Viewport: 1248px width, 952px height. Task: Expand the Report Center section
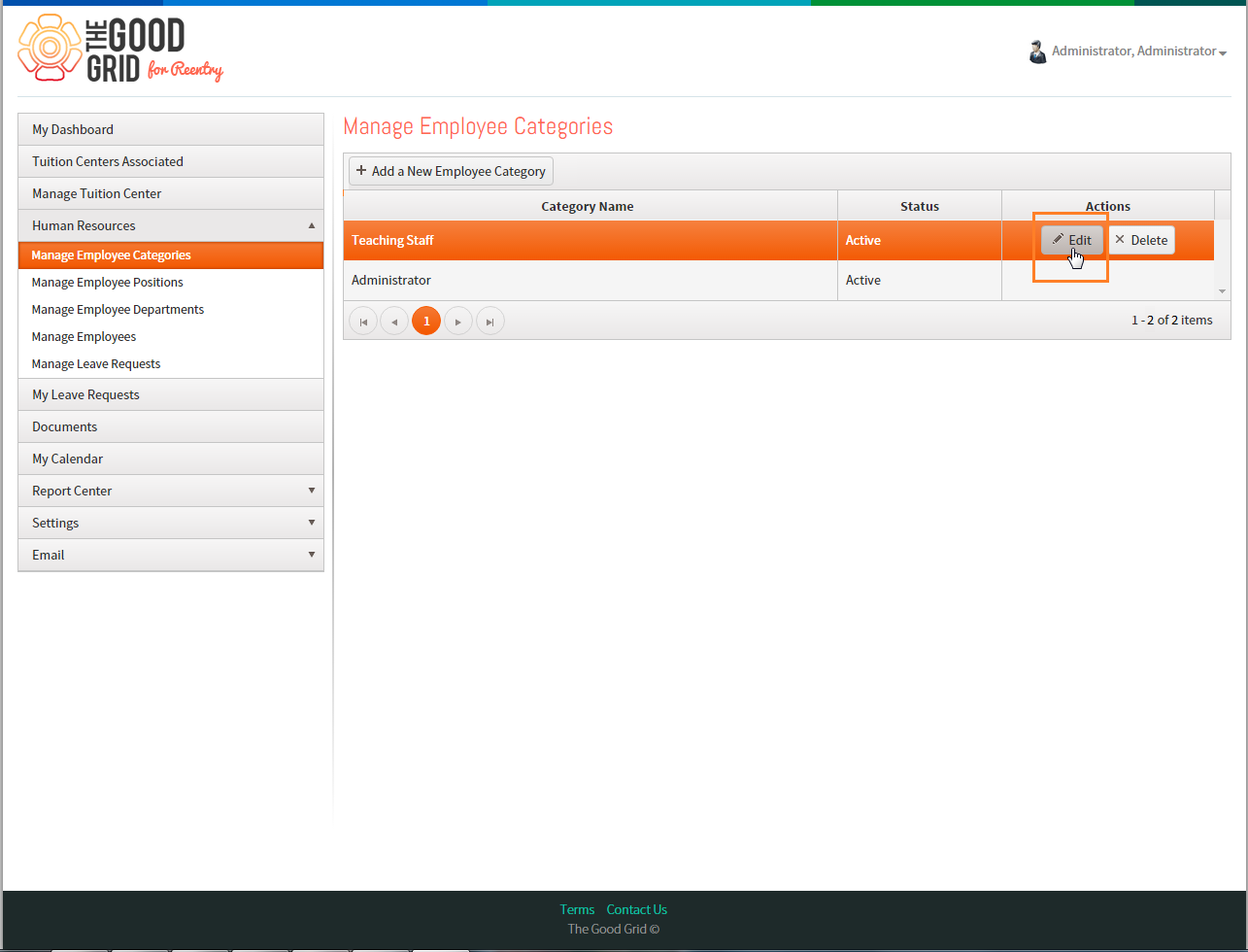[171, 491]
